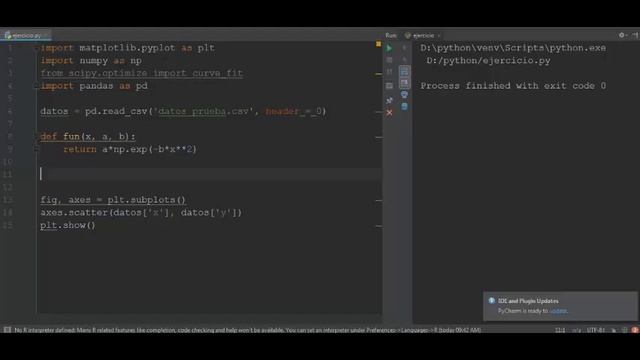Click the import numpy as np line

(91, 60)
